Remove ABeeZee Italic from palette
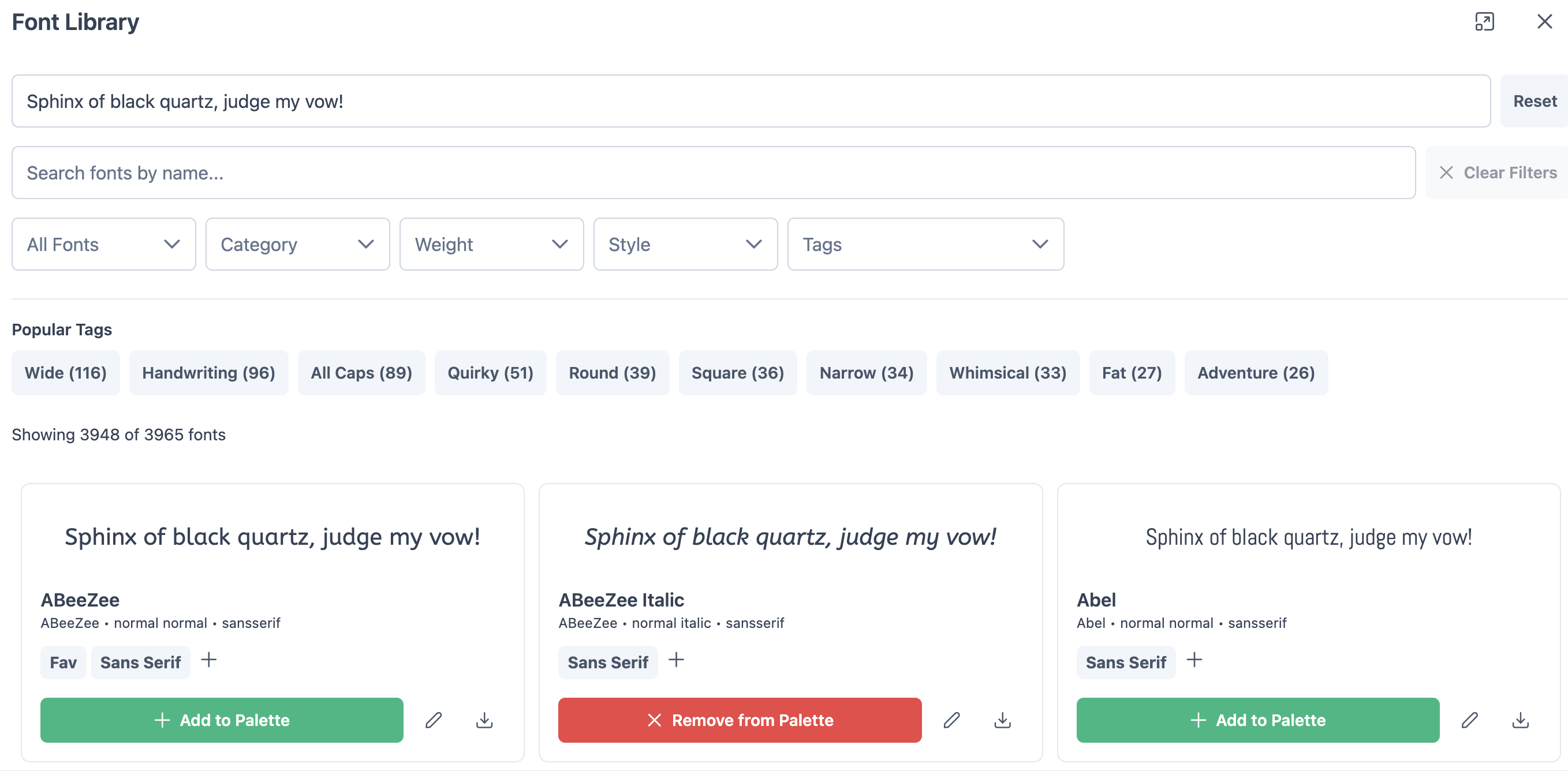The height and width of the screenshot is (771, 1568). point(739,720)
